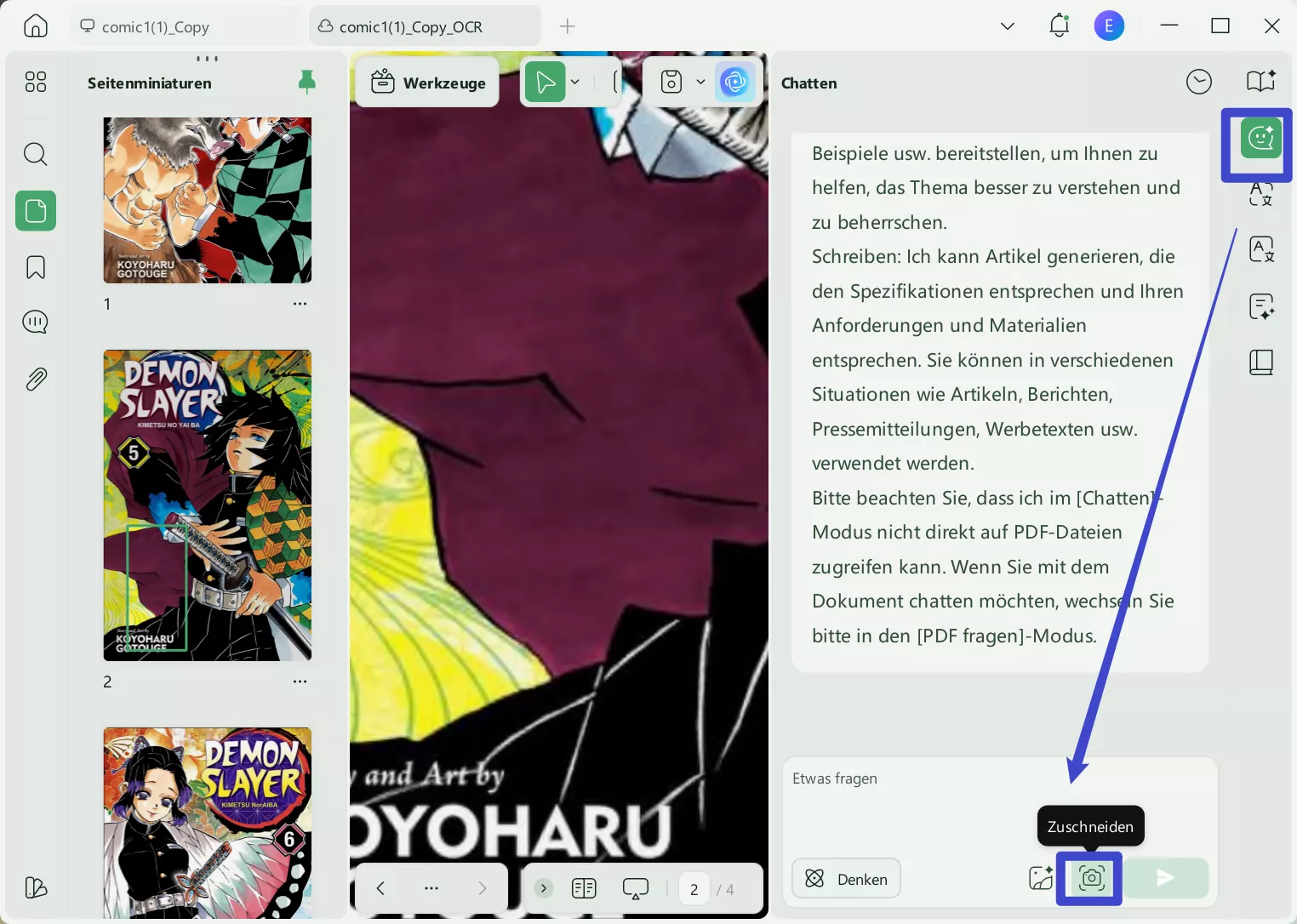Switch to two-page reading view icon

584,889
